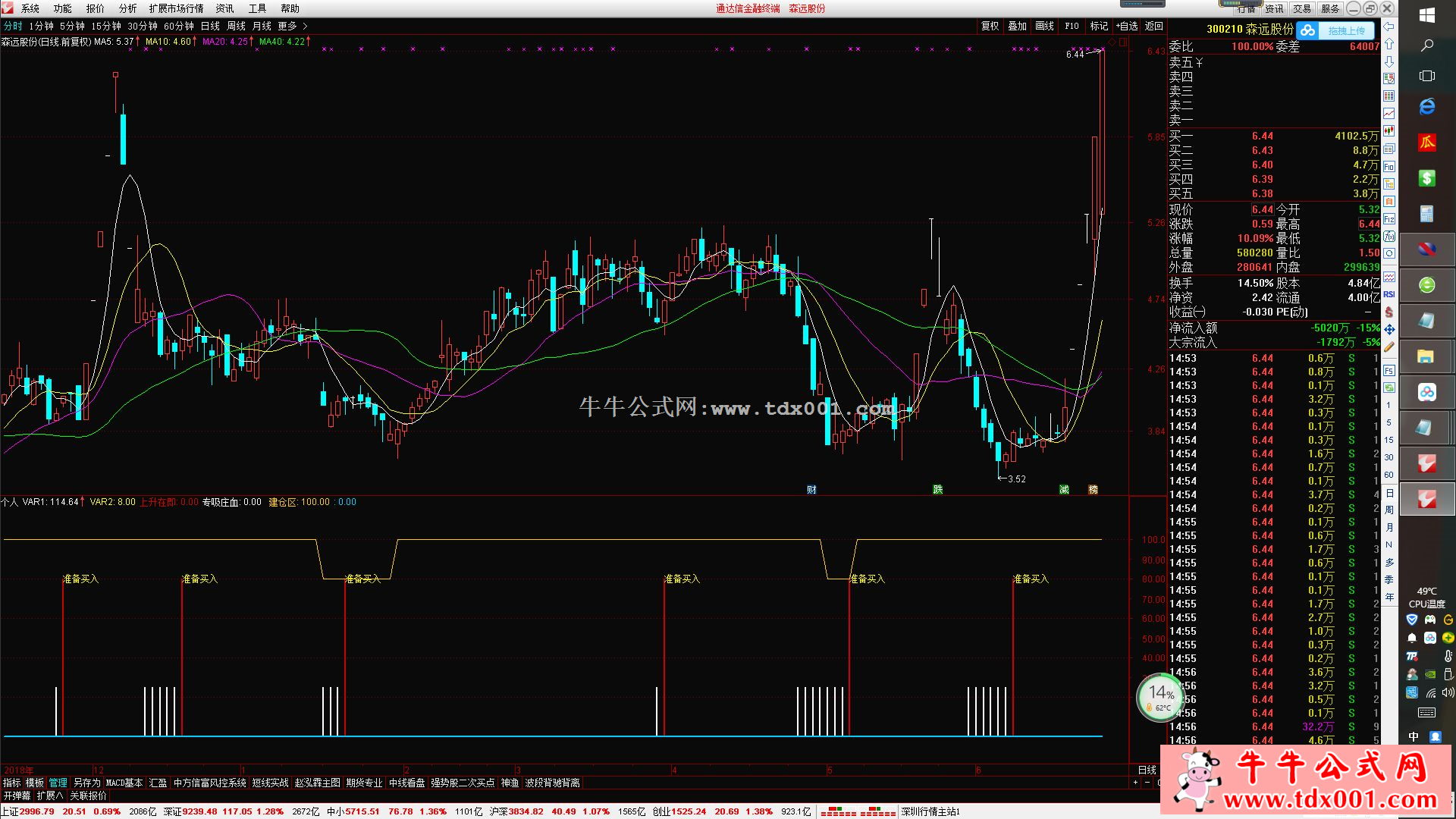Image resolution: width=1456 pixels, height=819 pixels.
Task: Open the 帮助 menu
Action: [x=290, y=8]
